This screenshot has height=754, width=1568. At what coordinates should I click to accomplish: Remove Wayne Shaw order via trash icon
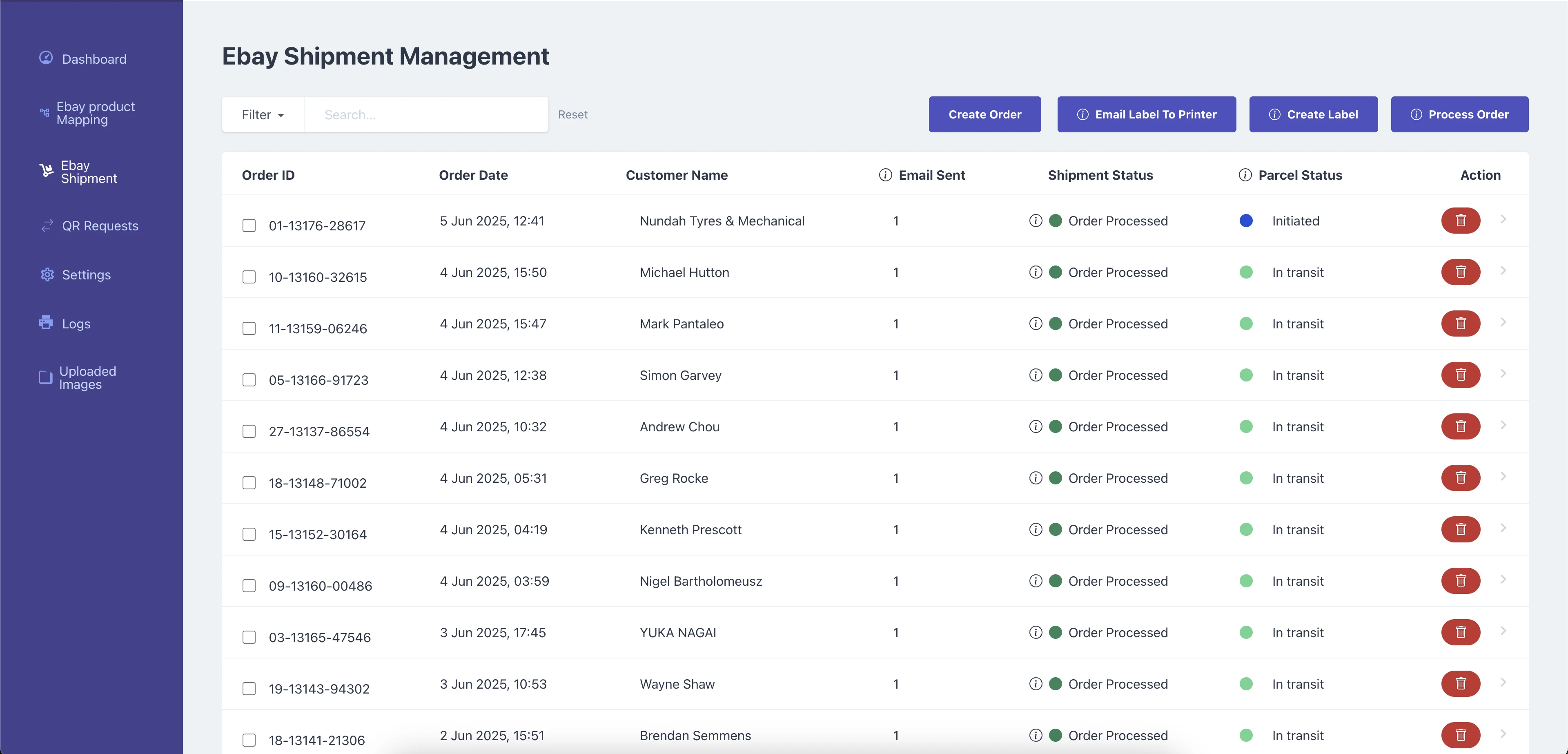click(1460, 683)
